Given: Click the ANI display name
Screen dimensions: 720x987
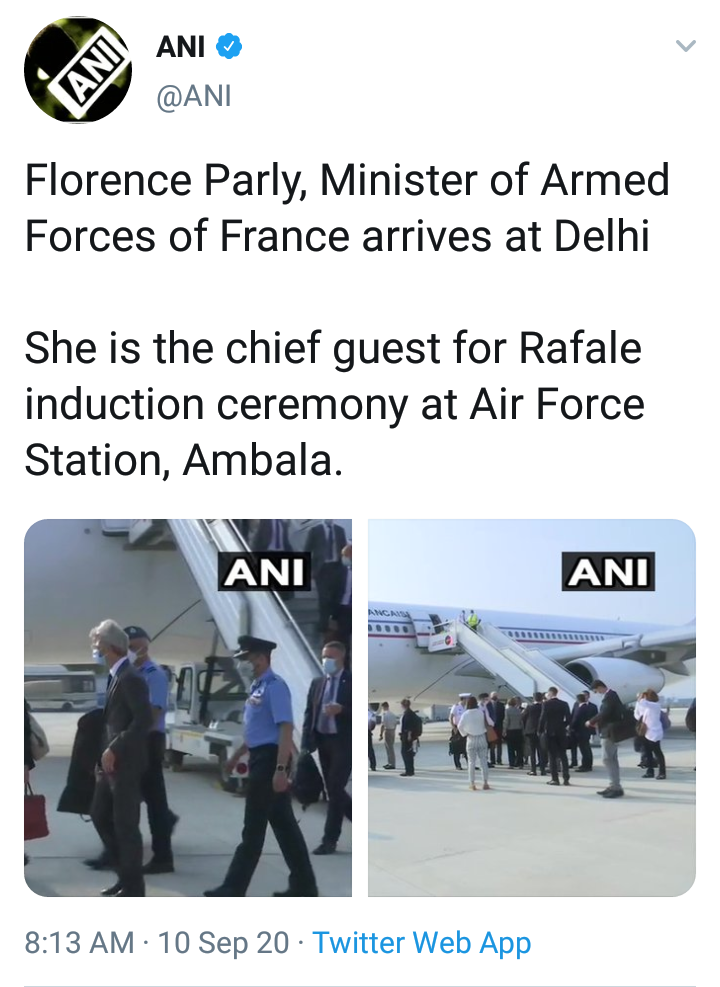Looking at the screenshot, I should pyautogui.click(x=181, y=46).
